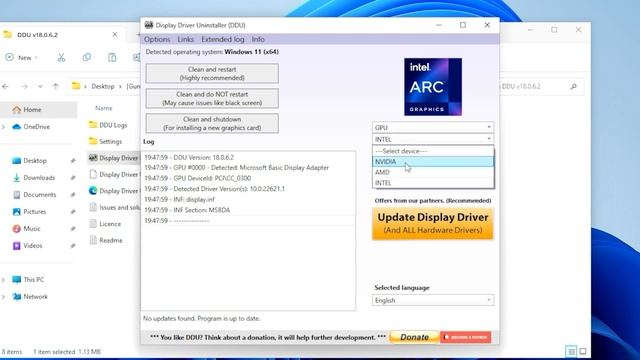Image resolution: width=640 pixels, height=360 pixels.
Task: Click the Intel ARC Graphics logo
Action: pos(433,87)
